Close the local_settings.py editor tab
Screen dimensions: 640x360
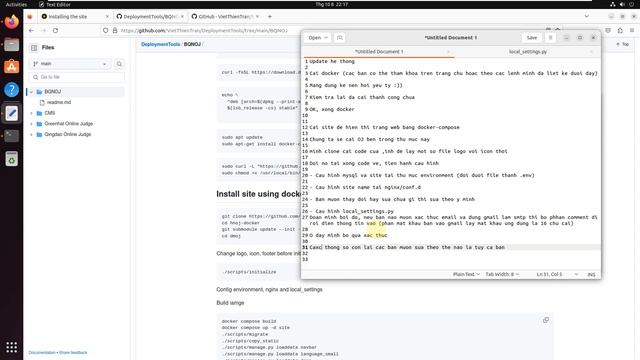591,52
